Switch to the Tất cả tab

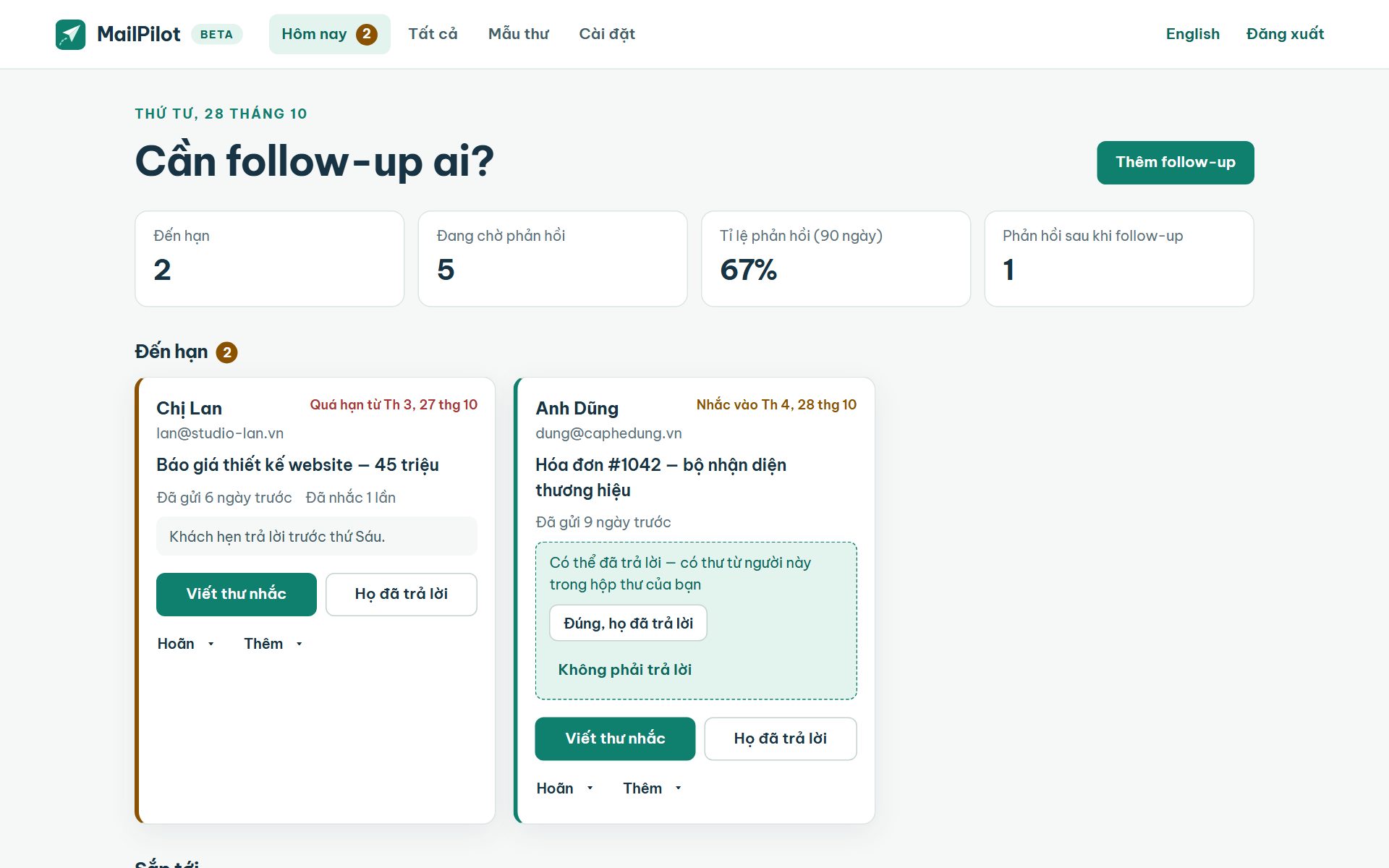click(x=433, y=34)
